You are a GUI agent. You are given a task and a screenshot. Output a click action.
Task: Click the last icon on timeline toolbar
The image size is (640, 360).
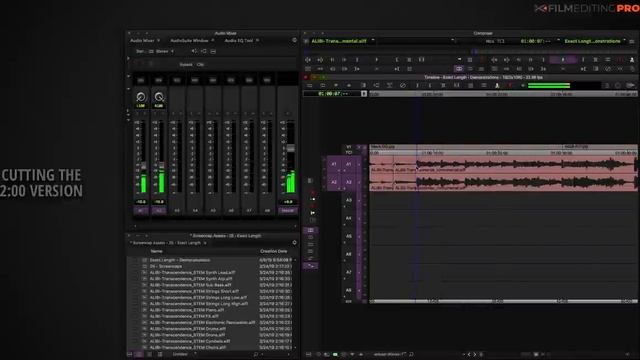point(630,85)
